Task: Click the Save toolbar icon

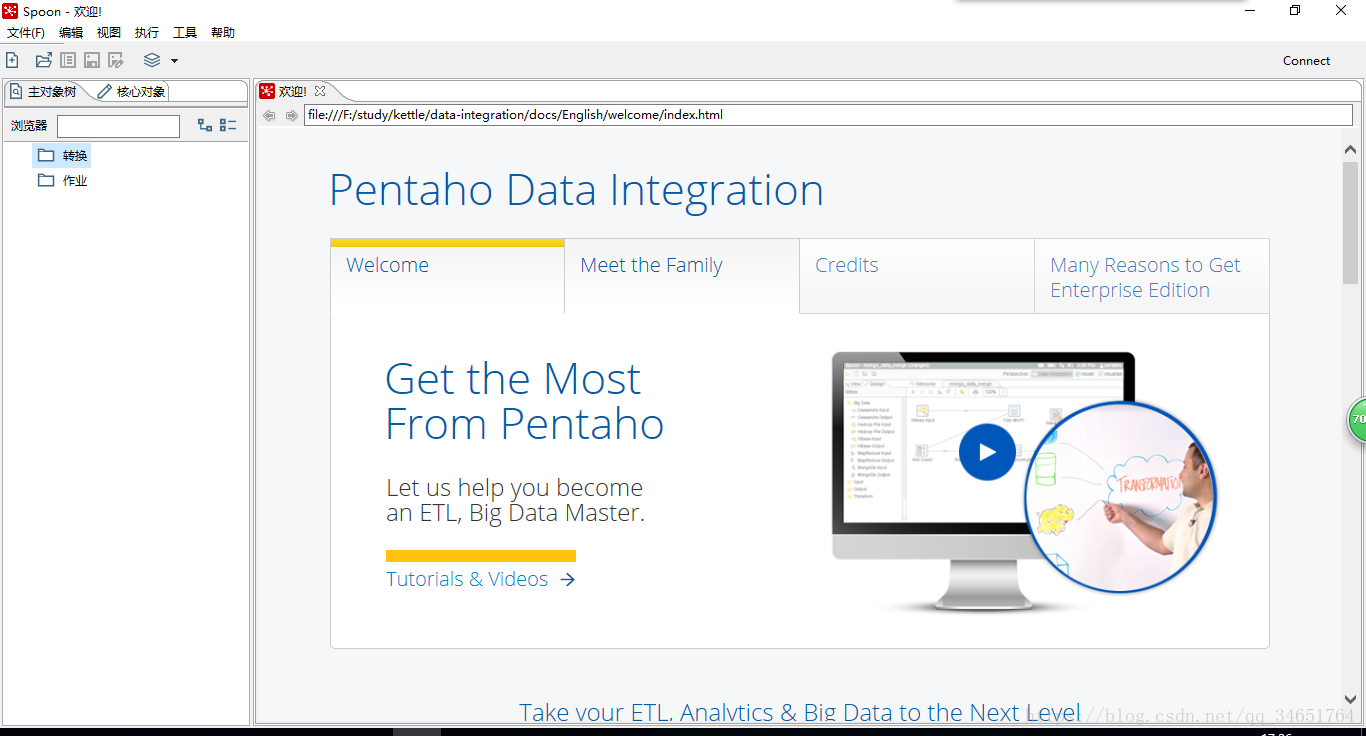Action: point(92,60)
